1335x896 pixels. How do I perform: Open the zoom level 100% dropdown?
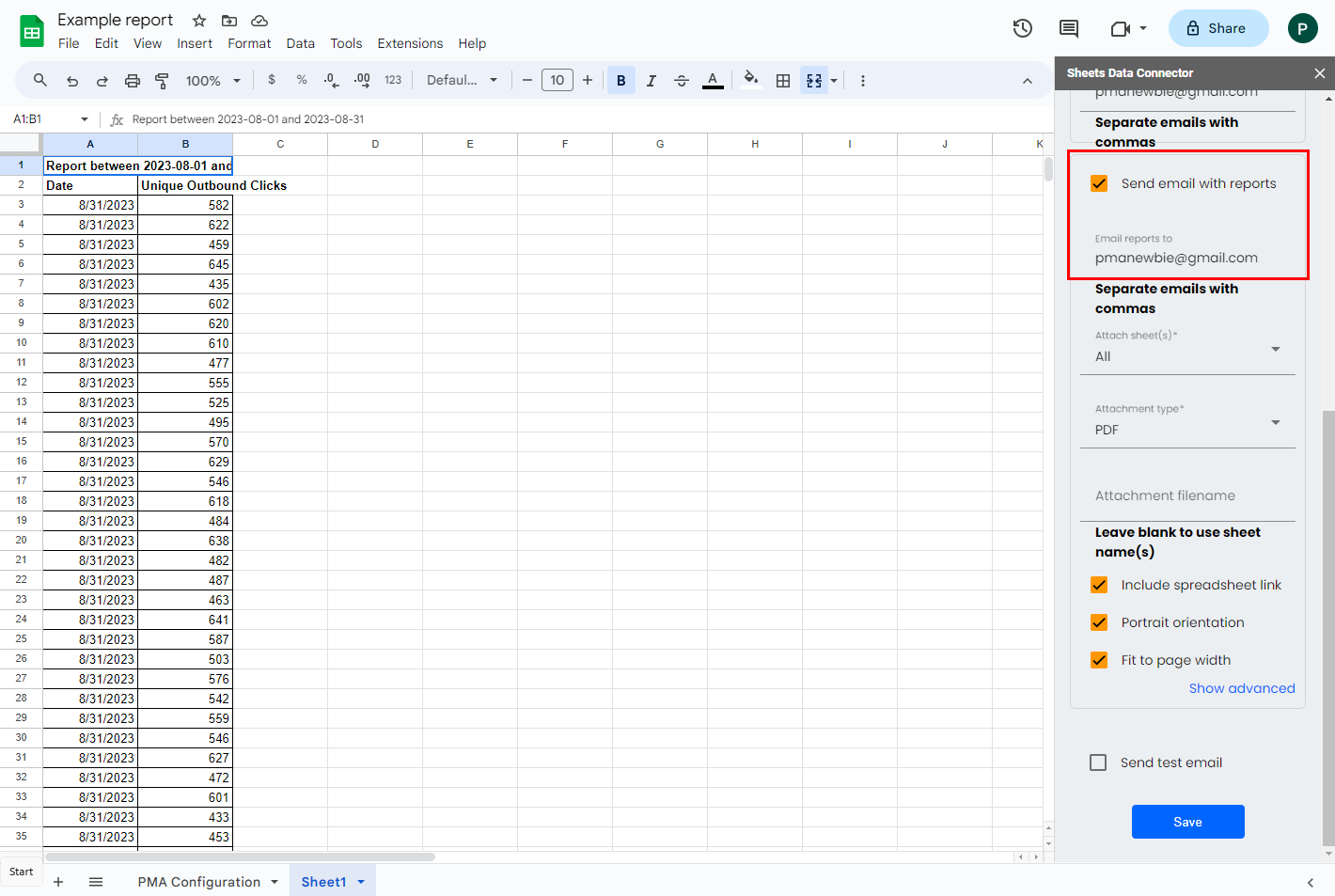click(x=212, y=81)
